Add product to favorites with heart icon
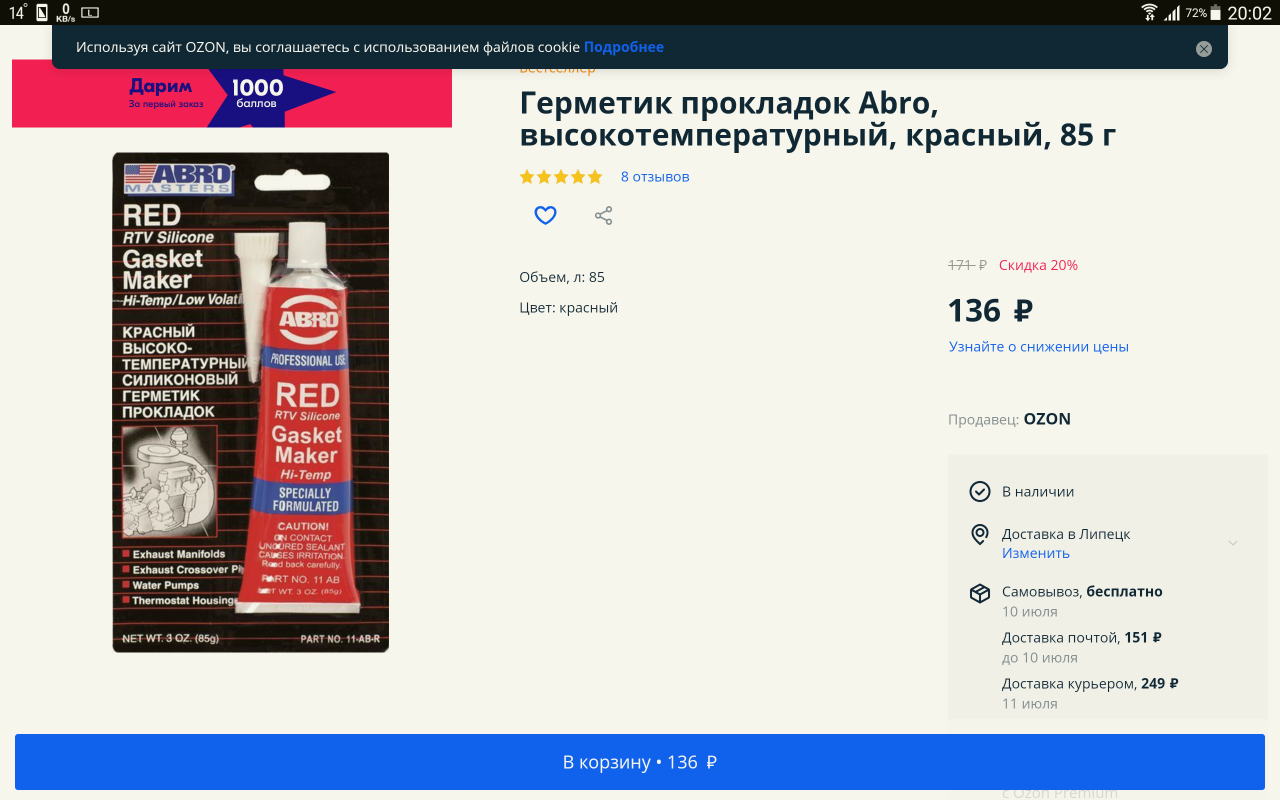Viewport: 1280px width, 800px height. click(545, 215)
